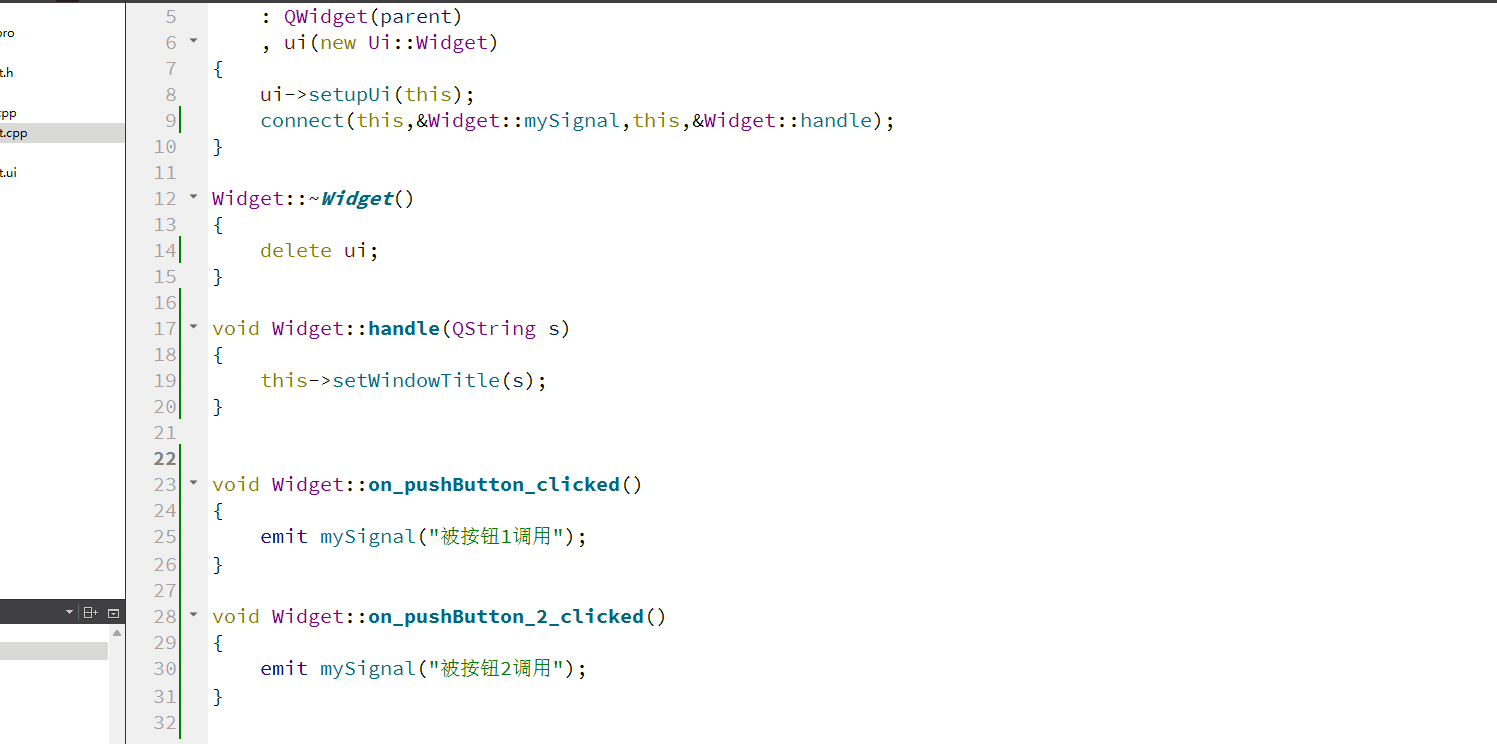Fold the on_pushButton_2_clicked function
Screen dimensions: 1497x744
tap(193, 615)
